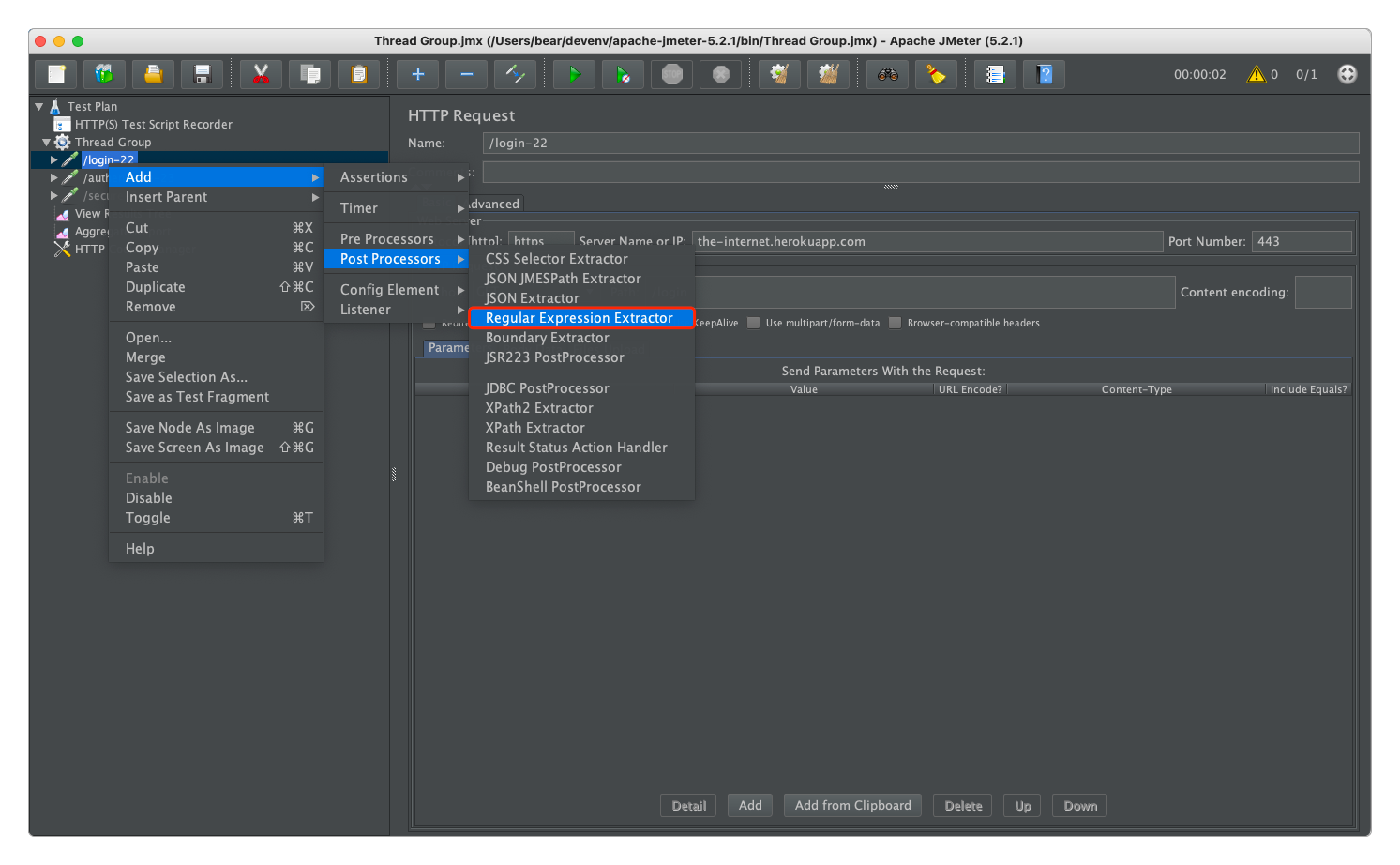Click the Down button
This screenshot has height=865, width=1400.
1080,805
